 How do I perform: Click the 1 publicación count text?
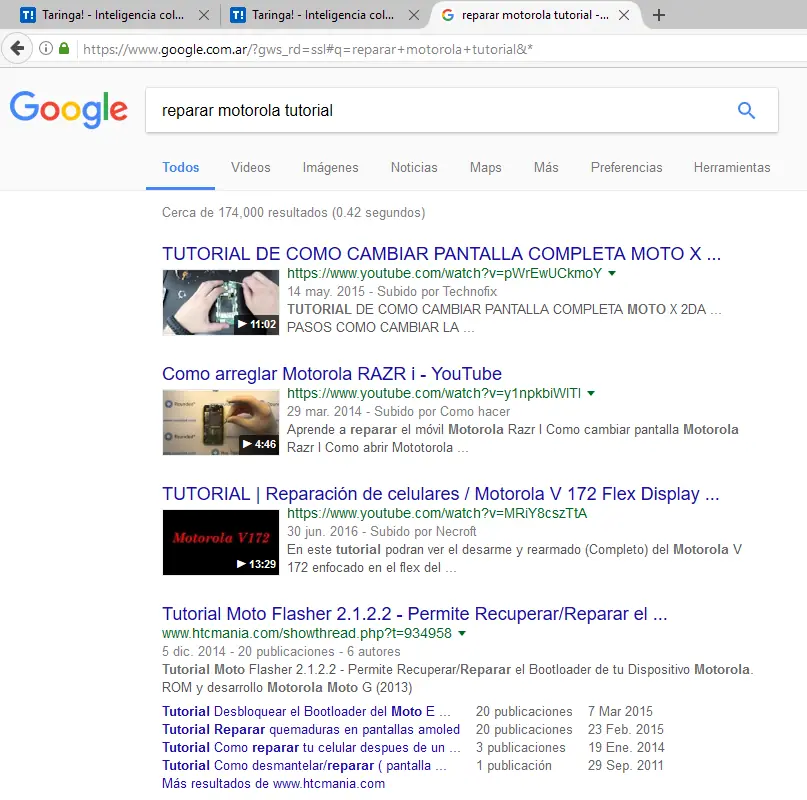click(514, 766)
